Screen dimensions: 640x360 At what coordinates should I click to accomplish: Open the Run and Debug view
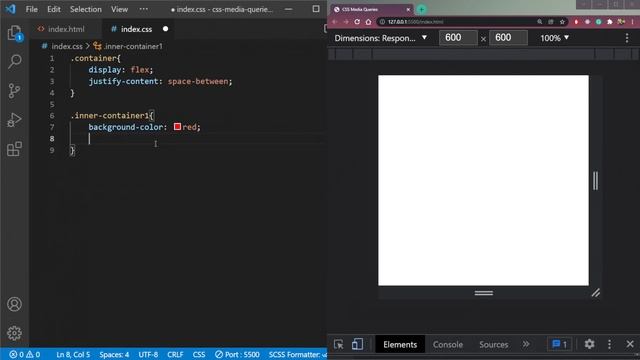click(15, 120)
